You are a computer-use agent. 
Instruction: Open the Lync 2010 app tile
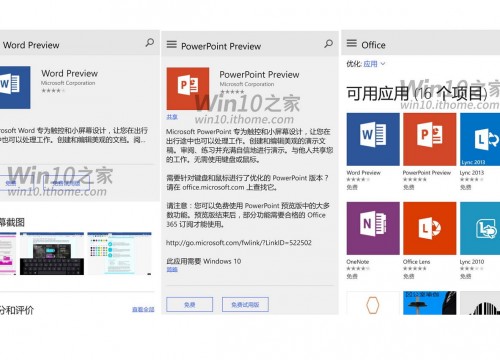coord(480,228)
